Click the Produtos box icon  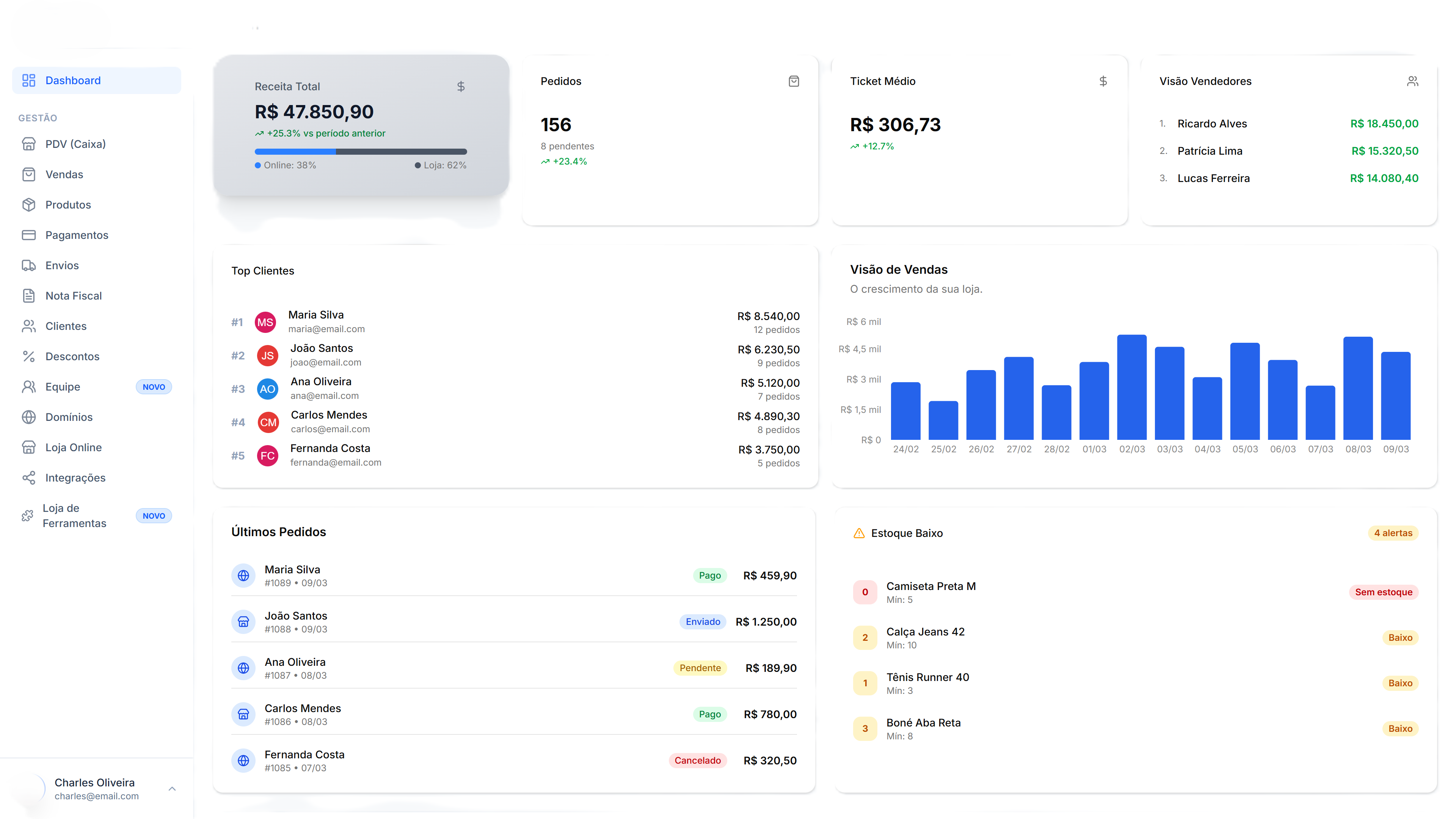29,205
